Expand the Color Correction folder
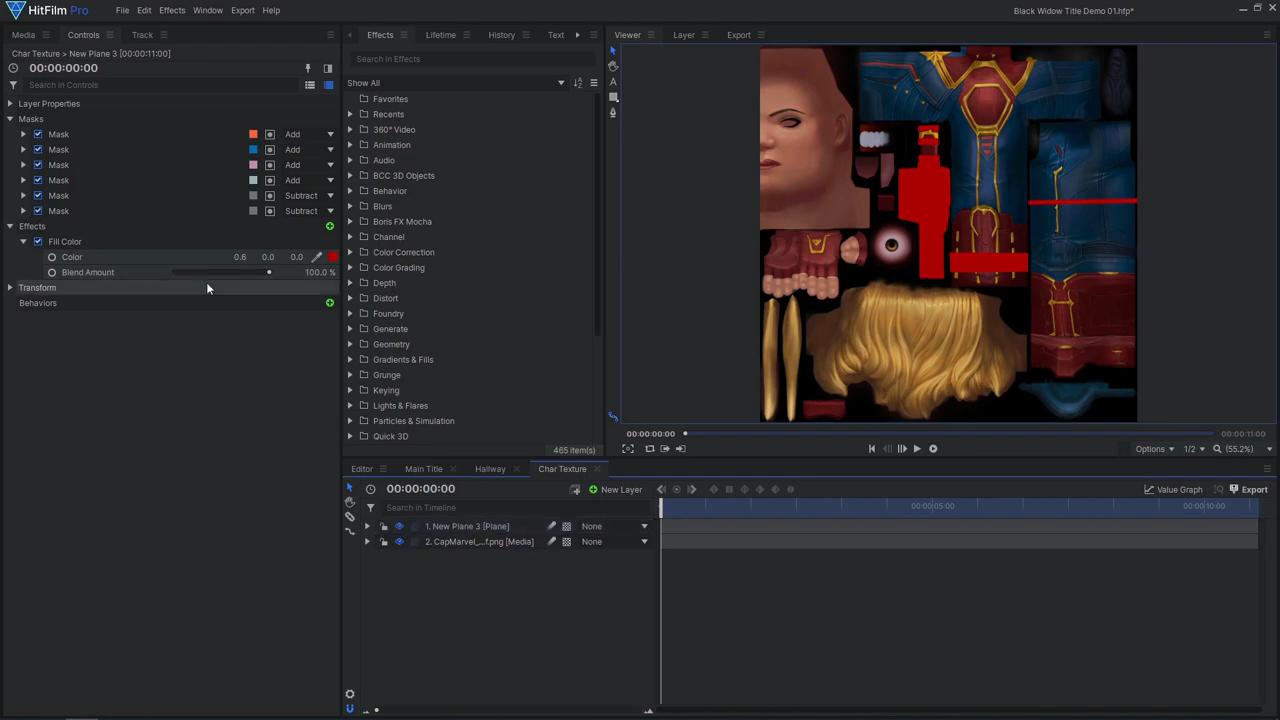Screen dimensions: 1280x720 350,252
